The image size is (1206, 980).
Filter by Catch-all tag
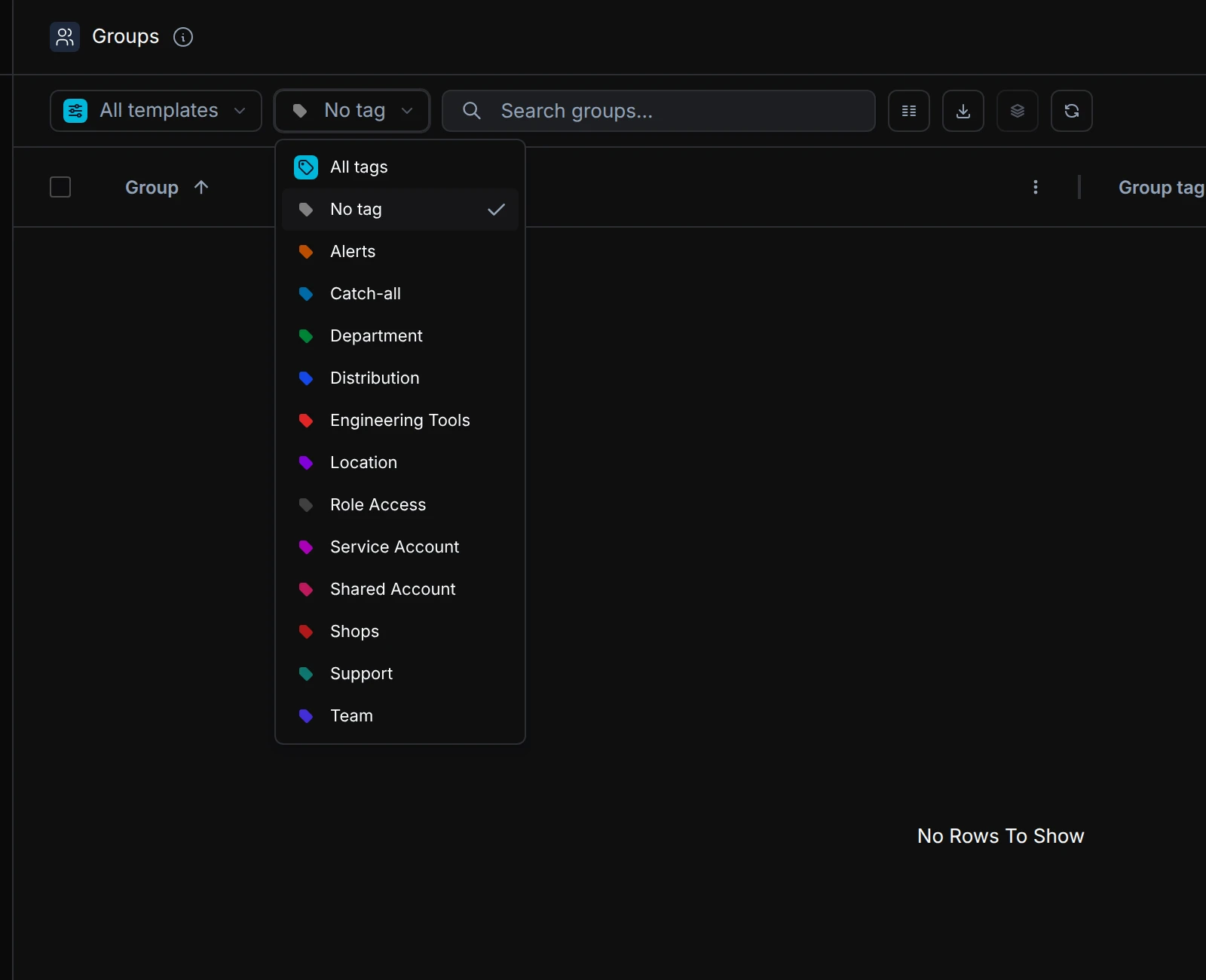[x=400, y=294]
